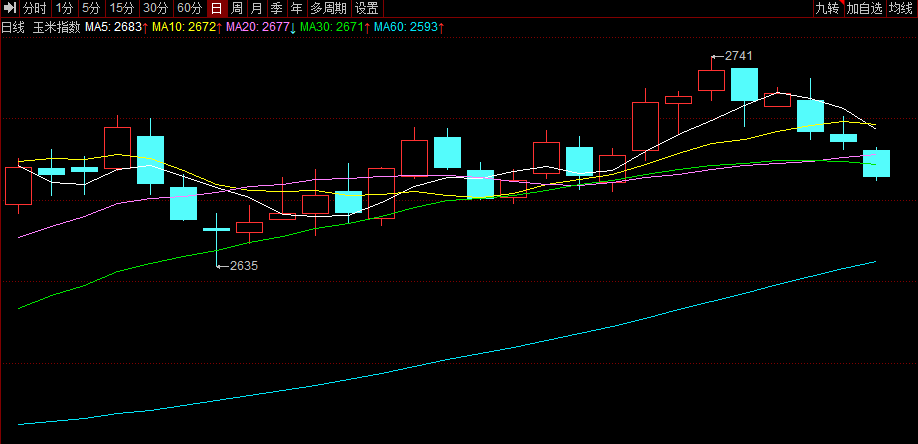Click the red candlestick under the 2741 marker
This screenshot has height=444, width=918.
(x=711, y=80)
